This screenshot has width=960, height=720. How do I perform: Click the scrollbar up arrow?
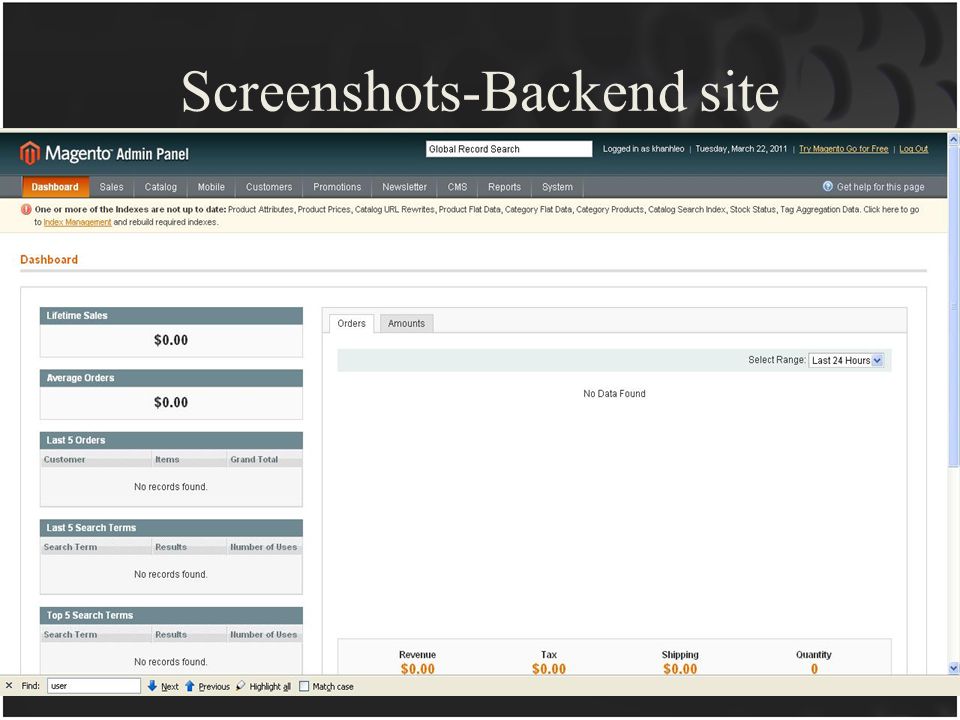point(953,140)
